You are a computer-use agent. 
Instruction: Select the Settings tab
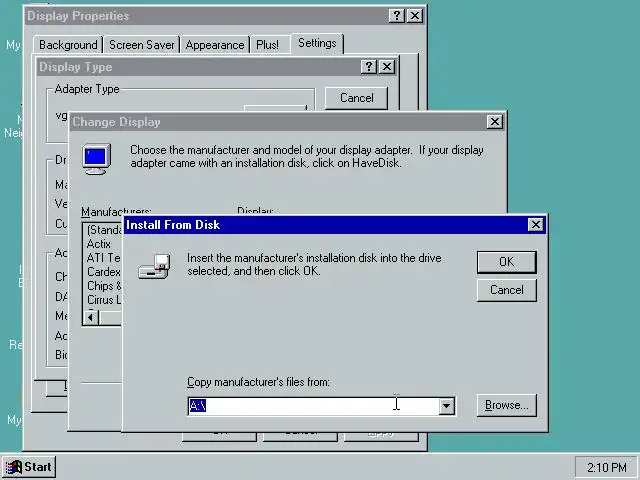pos(317,43)
